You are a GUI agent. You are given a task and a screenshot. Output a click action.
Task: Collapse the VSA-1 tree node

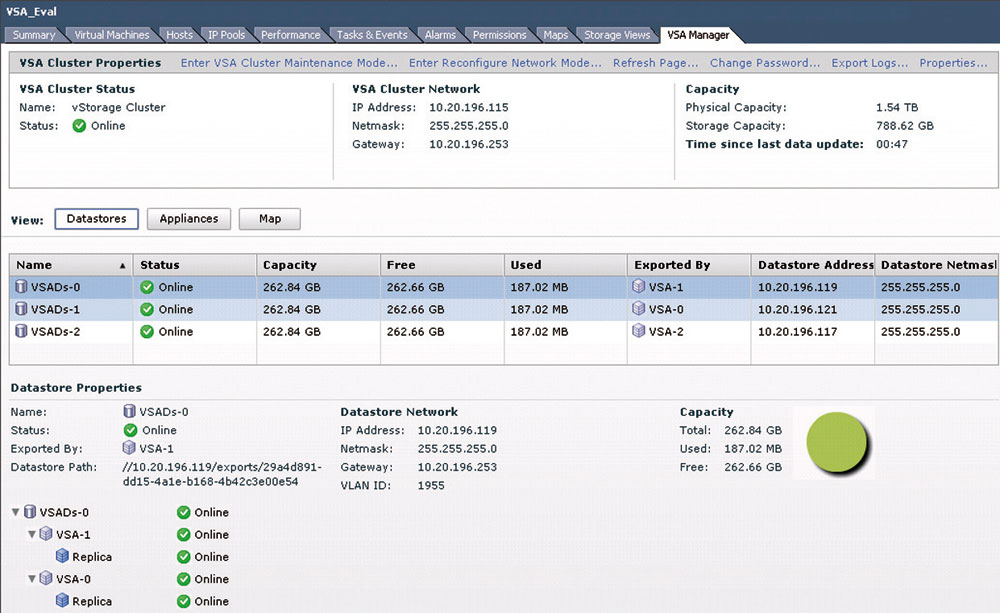click(31, 535)
